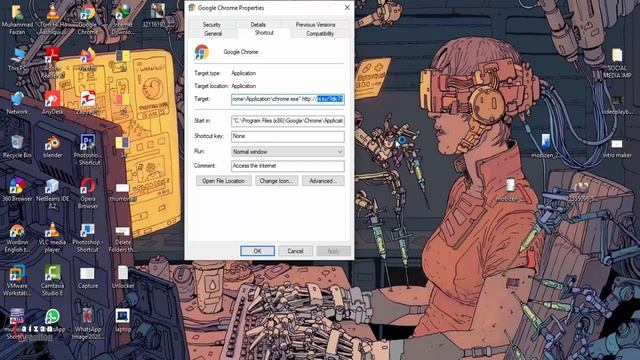Open the Run Normal window dropdown
Image resolution: width=640 pixels, height=360 pixels.
click(288, 152)
